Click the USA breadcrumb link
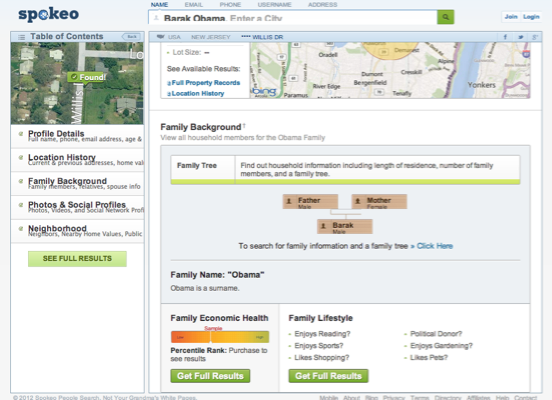 pyautogui.click(x=174, y=37)
